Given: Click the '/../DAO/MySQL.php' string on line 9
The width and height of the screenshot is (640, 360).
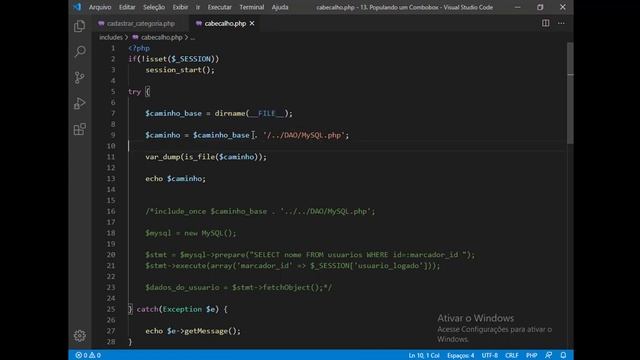Looking at the screenshot, I should click(304, 135).
